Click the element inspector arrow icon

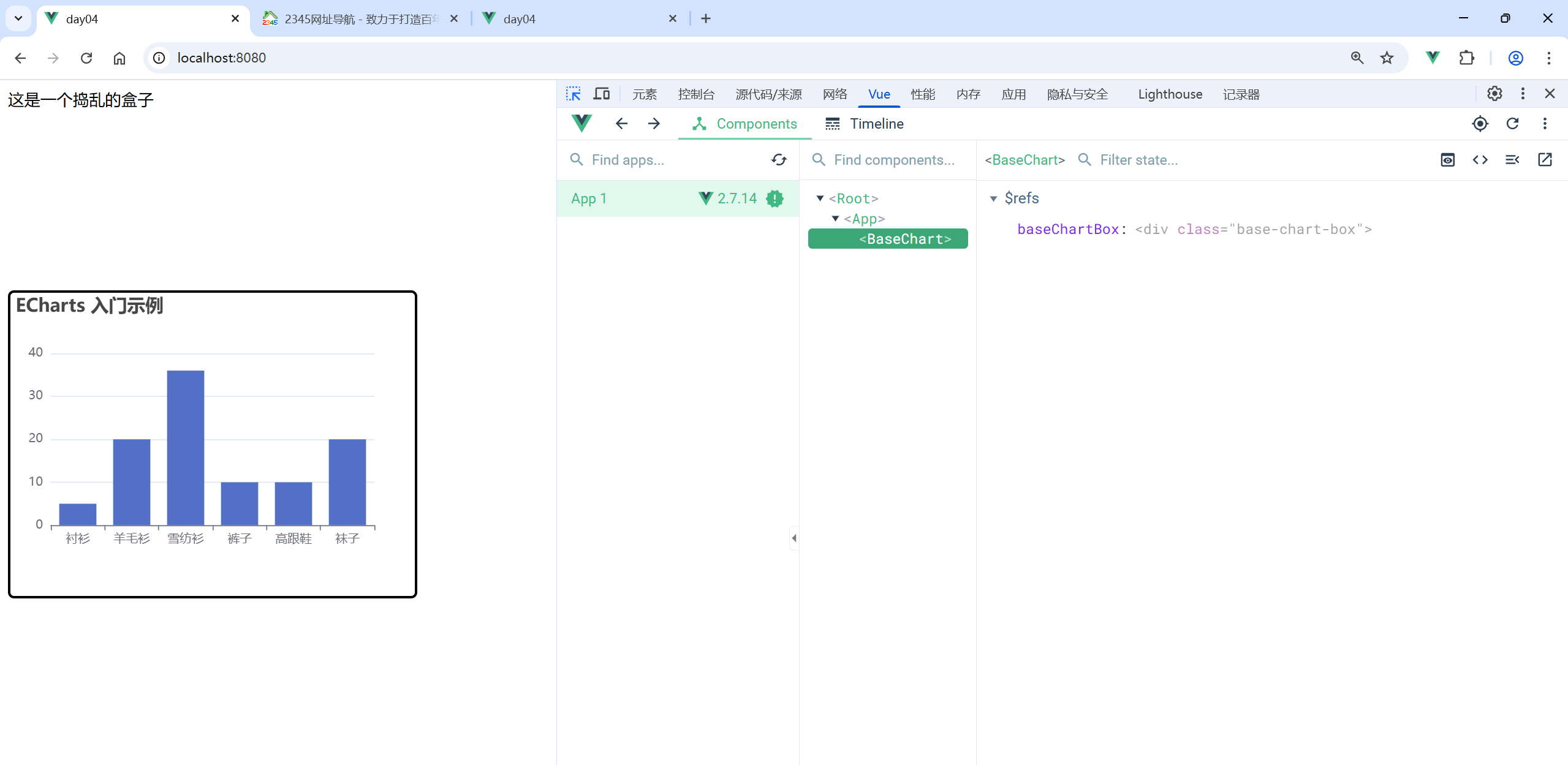pos(573,94)
